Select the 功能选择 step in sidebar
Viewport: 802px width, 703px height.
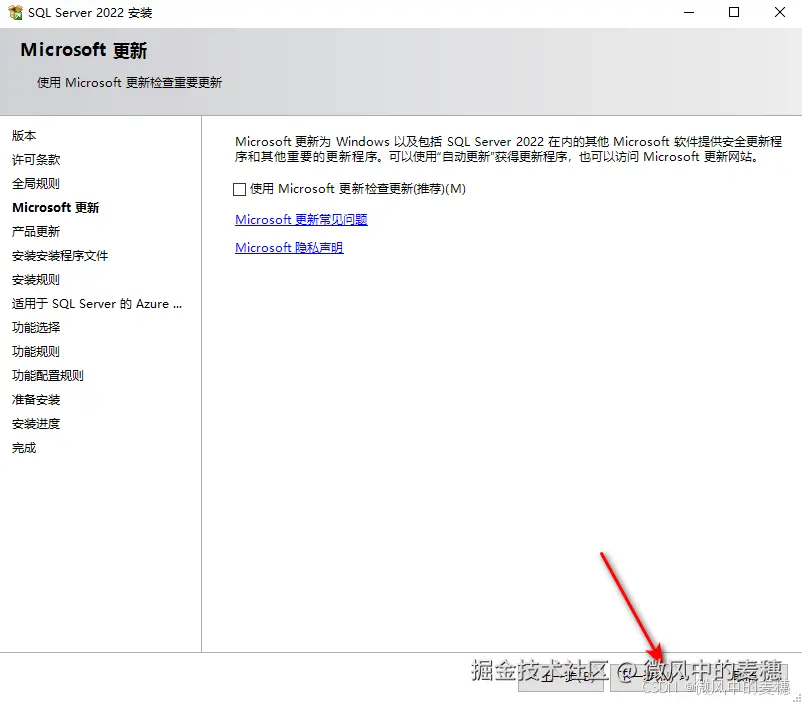click(36, 327)
